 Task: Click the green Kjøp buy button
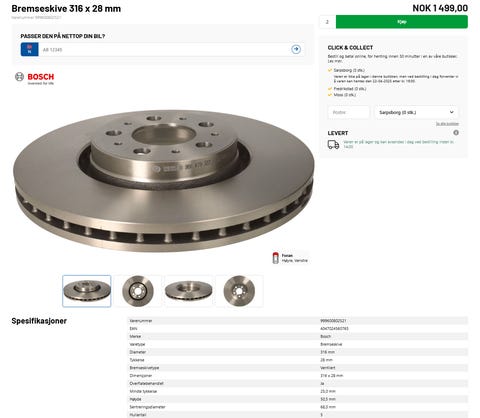[x=402, y=22]
